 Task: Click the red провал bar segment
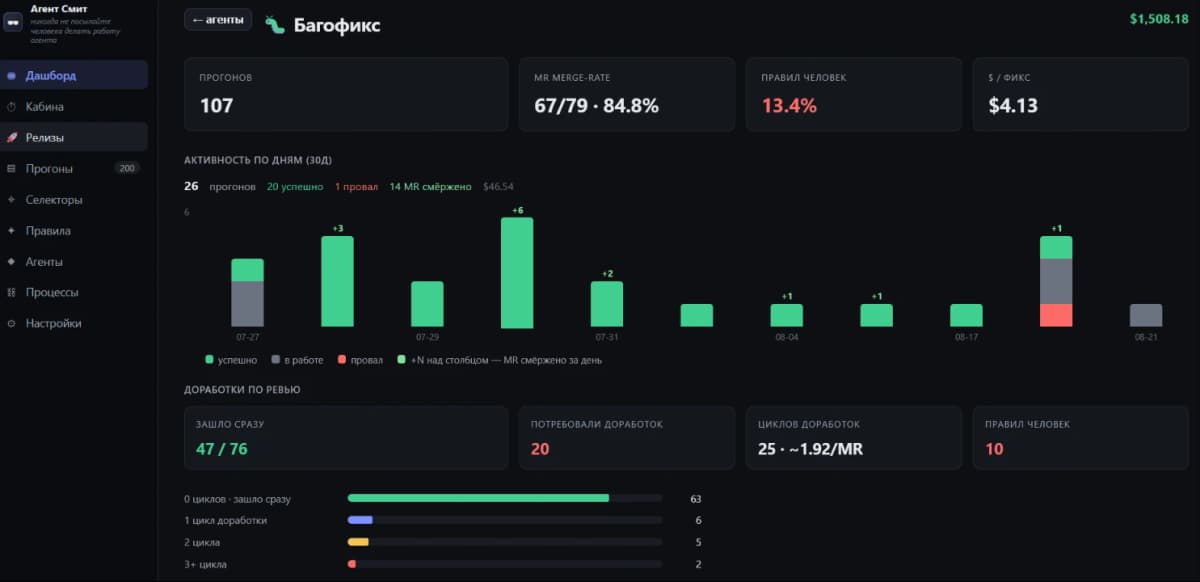click(1056, 315)
